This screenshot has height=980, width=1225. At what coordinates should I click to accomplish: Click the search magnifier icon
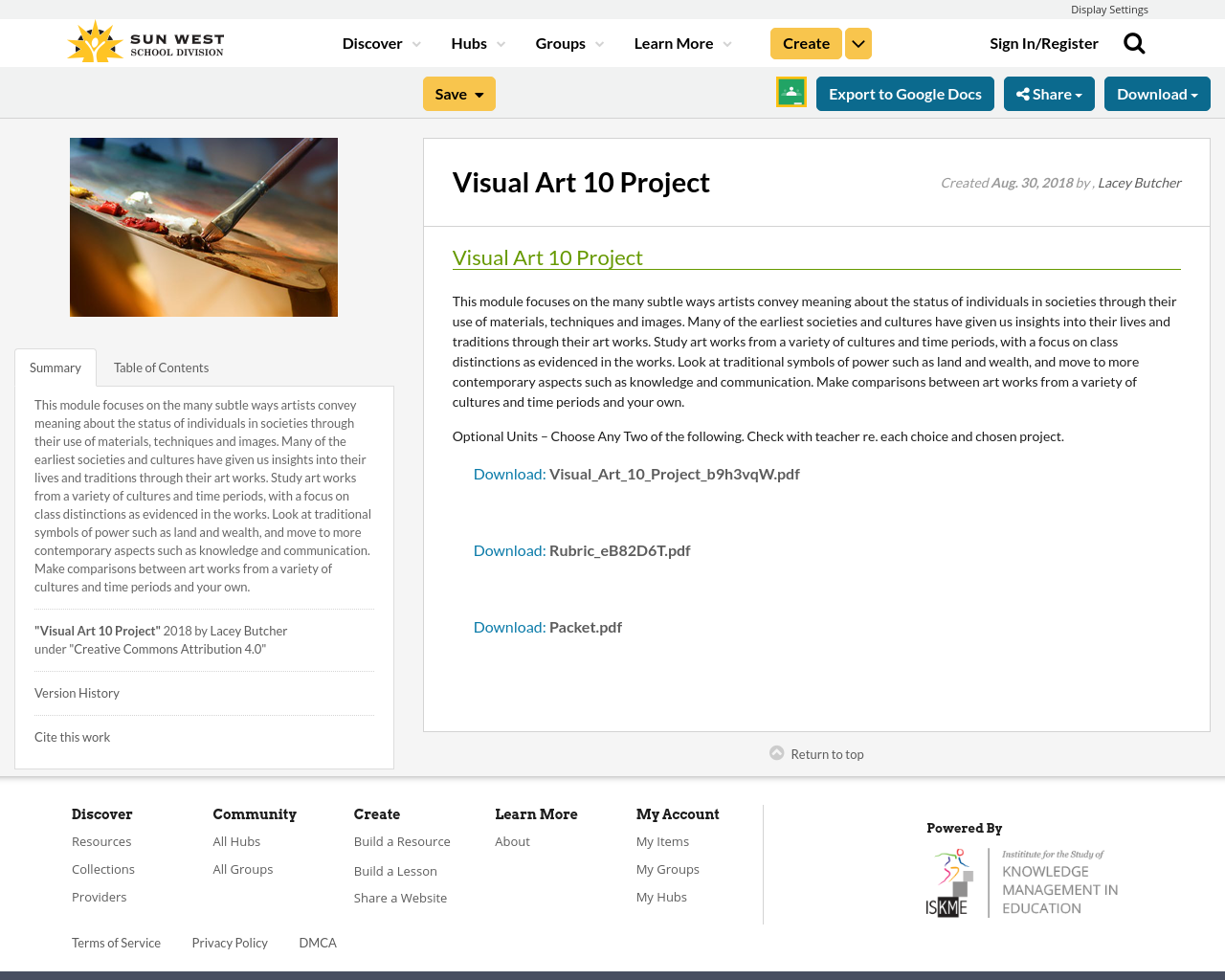1134,44
